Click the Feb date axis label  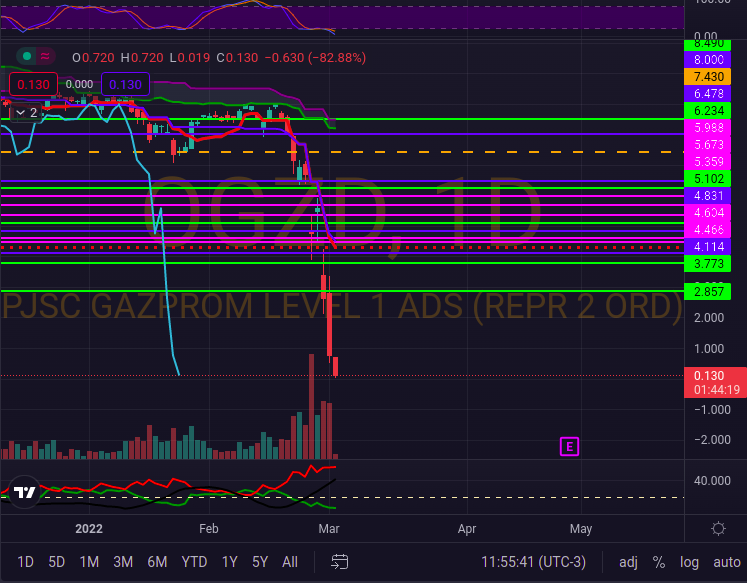[209, 529]
